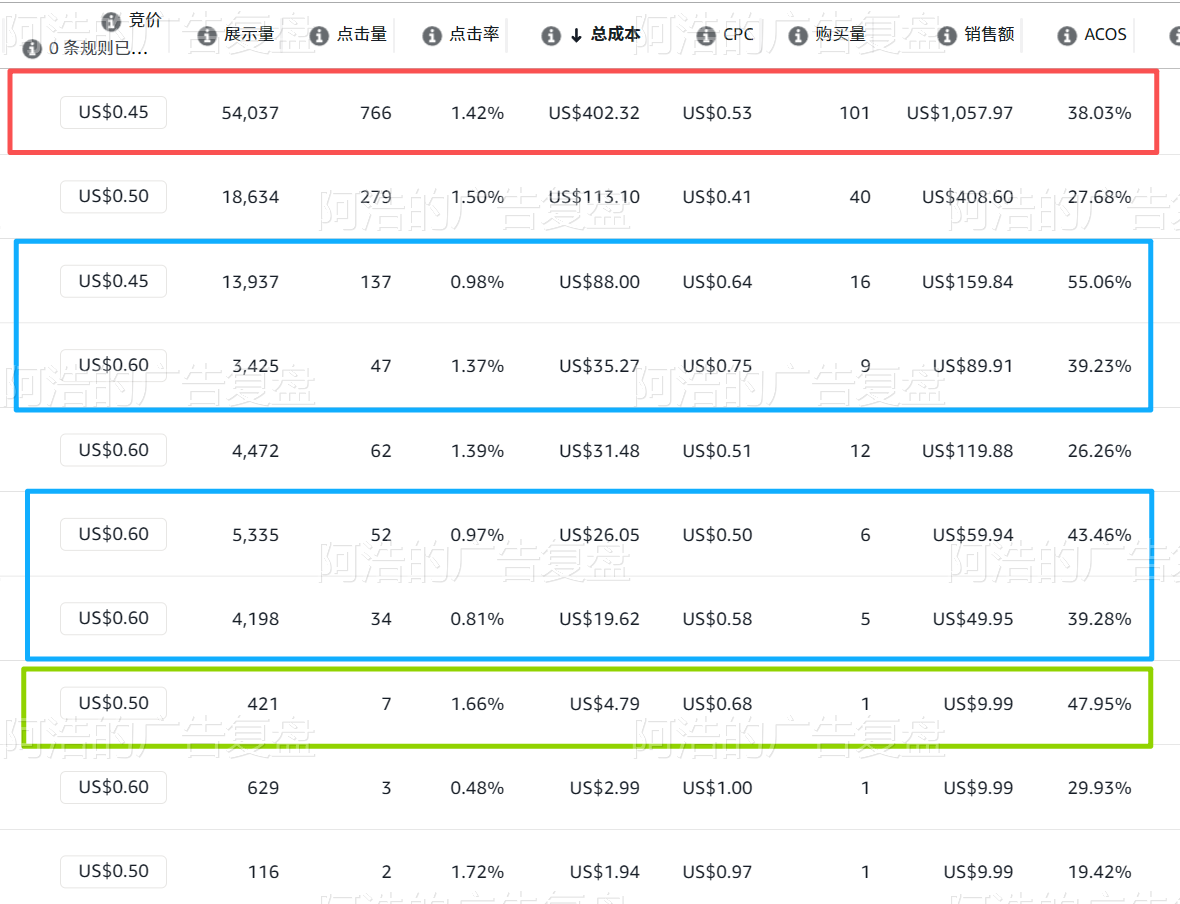Edit the US$0.50 bid for the 18,634-impressions row
This screenshot has width=1180, height=904.
114,196
